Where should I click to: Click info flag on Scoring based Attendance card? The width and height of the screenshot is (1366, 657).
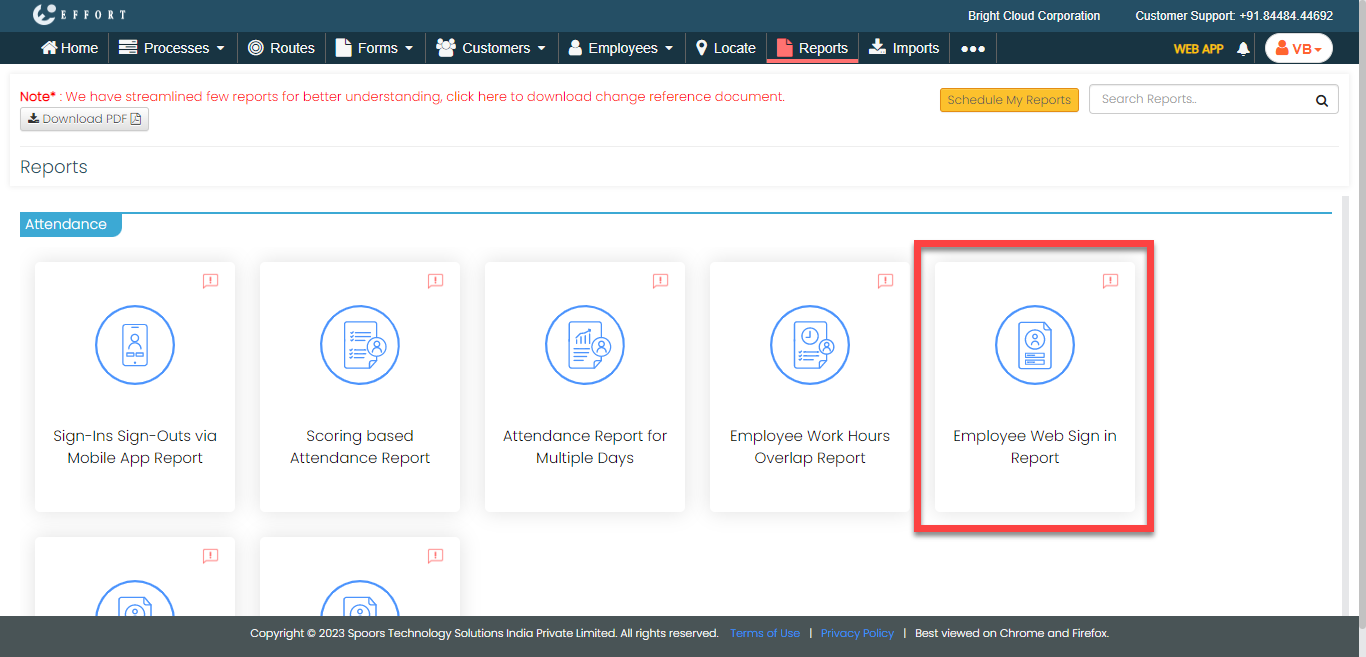[x=435, y=281]
